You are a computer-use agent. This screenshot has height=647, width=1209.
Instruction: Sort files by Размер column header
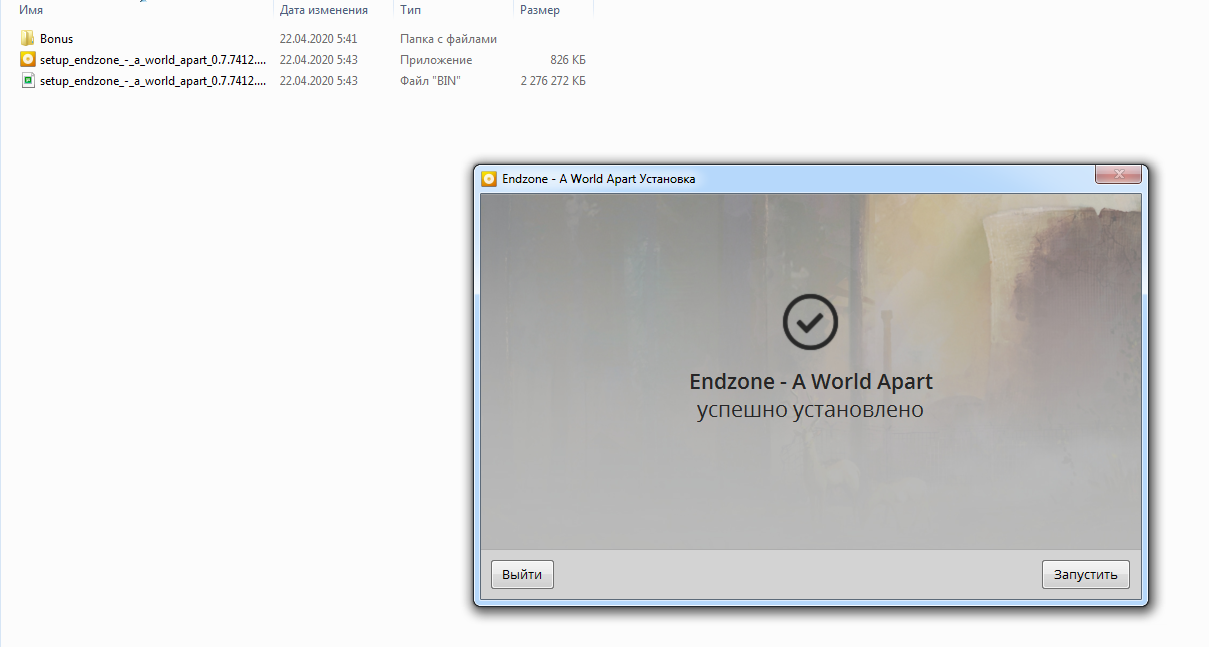540,10
